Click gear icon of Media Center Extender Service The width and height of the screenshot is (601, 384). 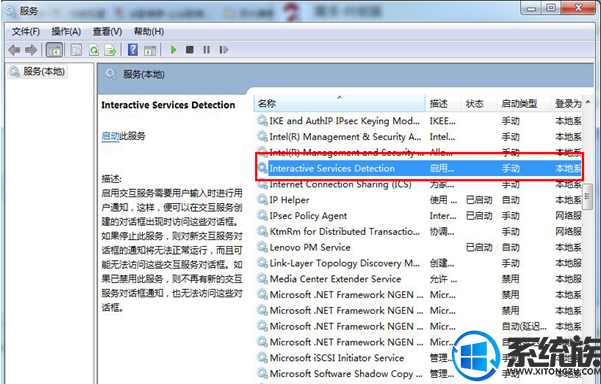click(262, 279)
